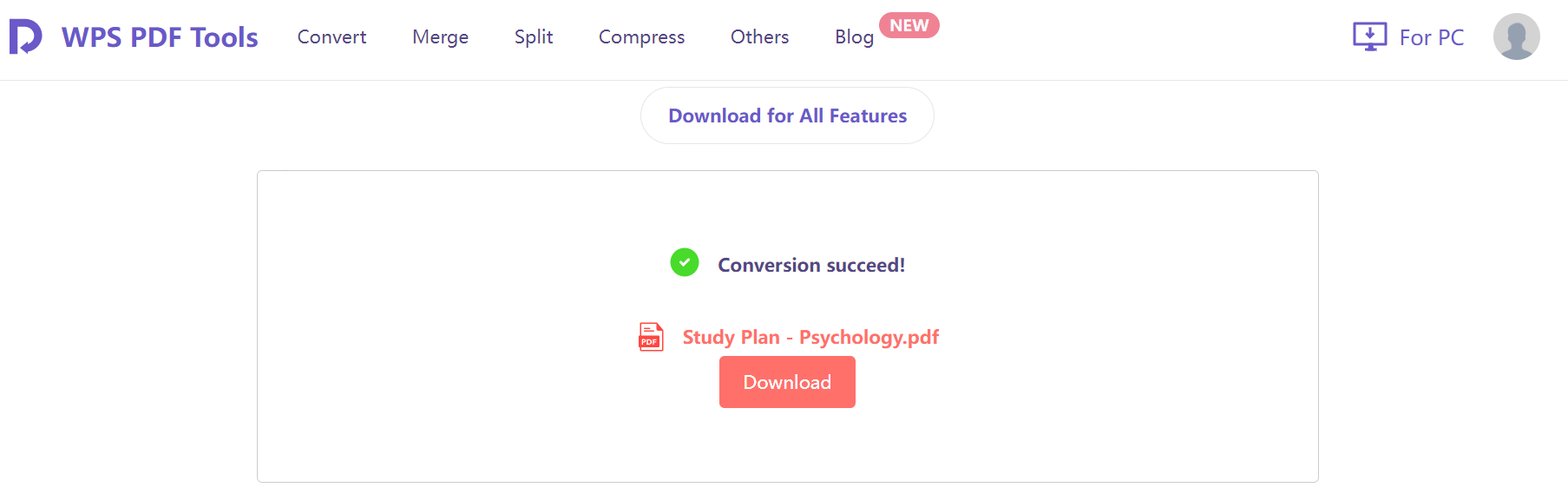Click the green success checkmark icon

click(x=685, y=262)
